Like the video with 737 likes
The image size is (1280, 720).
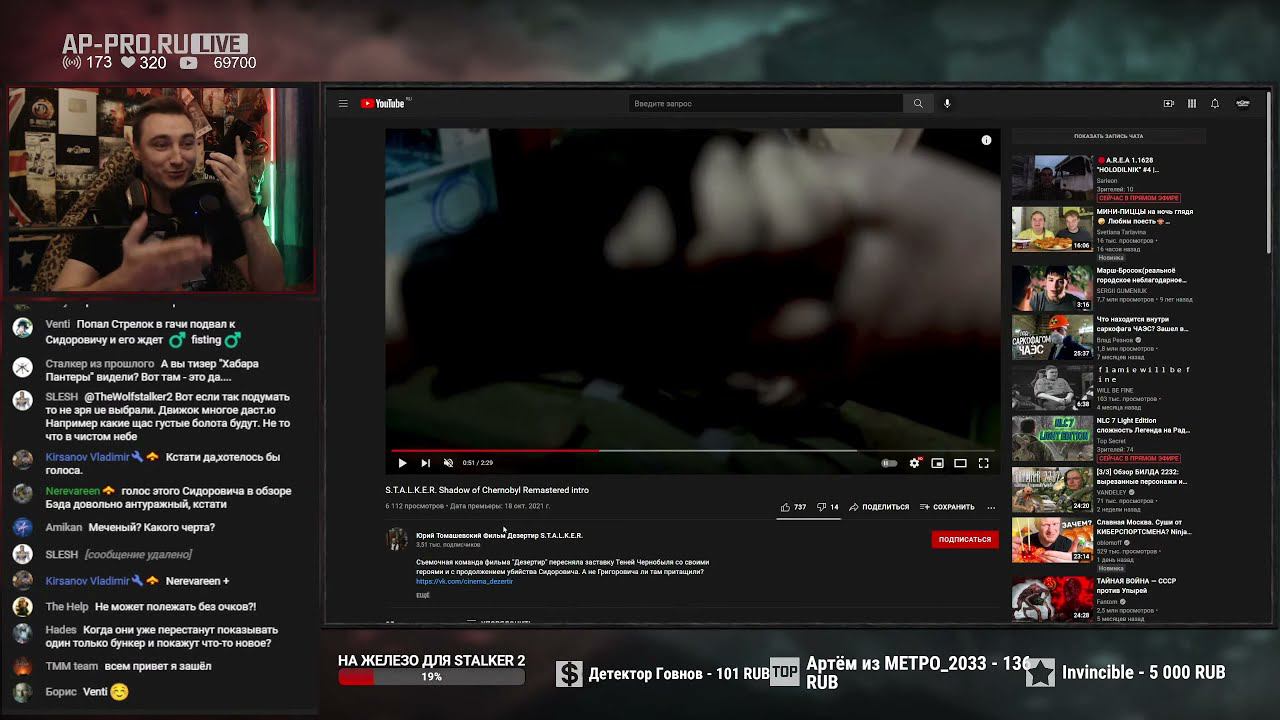click(x=793, y=507)
